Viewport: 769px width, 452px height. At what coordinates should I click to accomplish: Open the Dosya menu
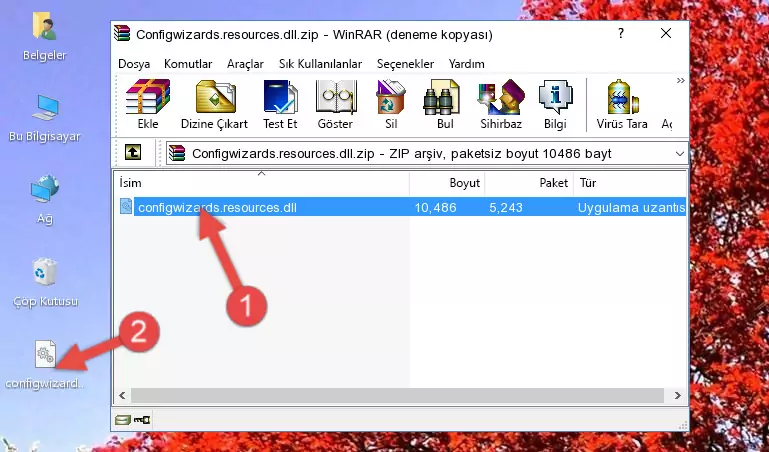[x=134, y=64]
